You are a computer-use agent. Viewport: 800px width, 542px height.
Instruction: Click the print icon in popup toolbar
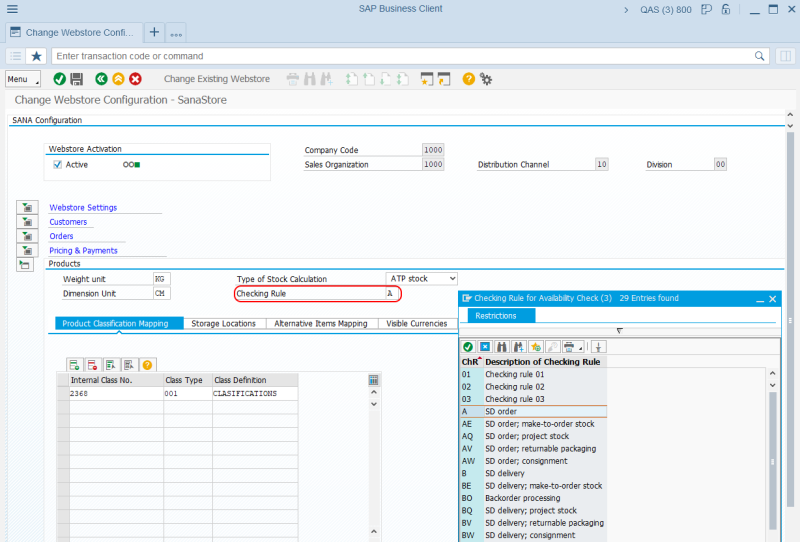point(569,347)
